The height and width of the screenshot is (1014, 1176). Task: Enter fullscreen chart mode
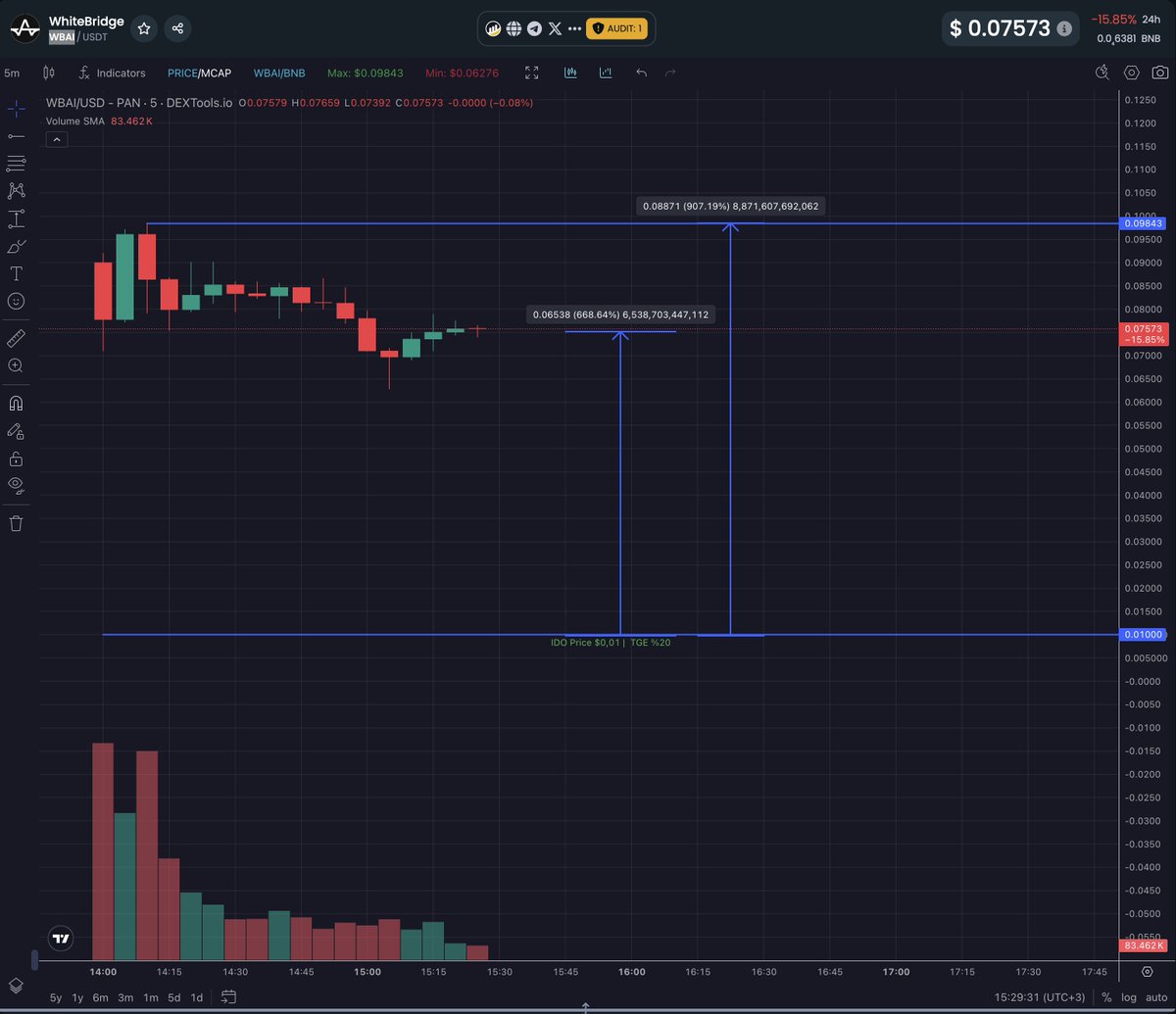coord(532,72)
